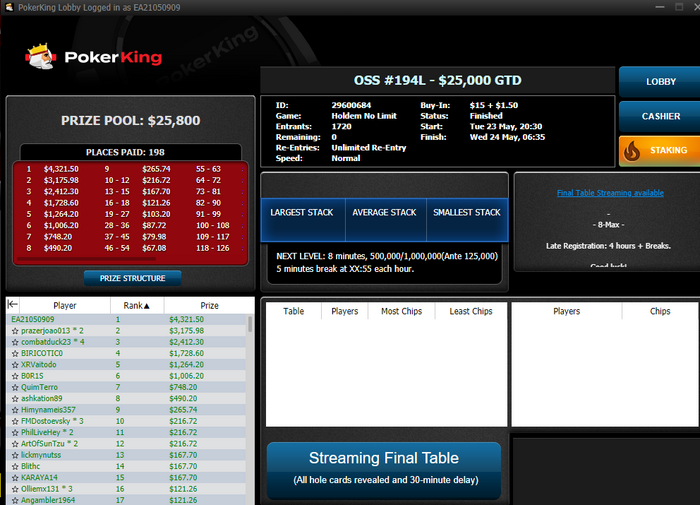Sort tables by Least Chips header
This screenshot has height=505, width=700.
pyautogui.click(x=471, y=311)
